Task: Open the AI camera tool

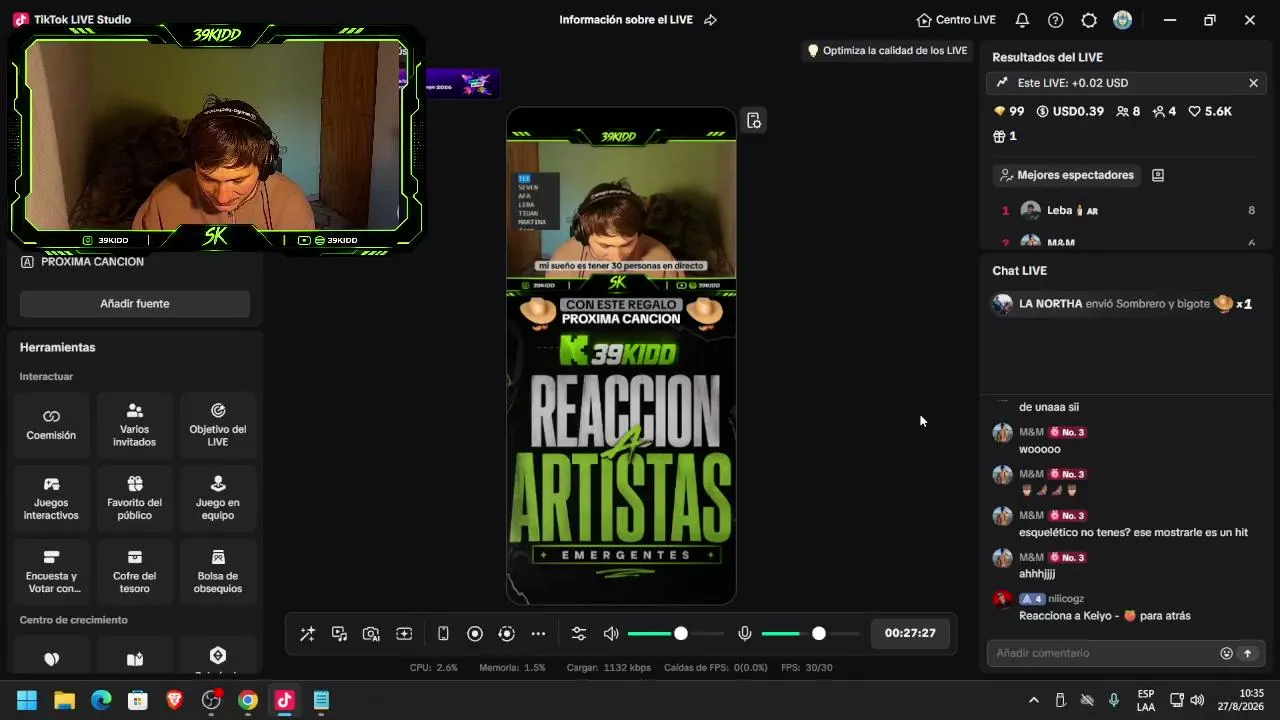Action: point(371,634)
